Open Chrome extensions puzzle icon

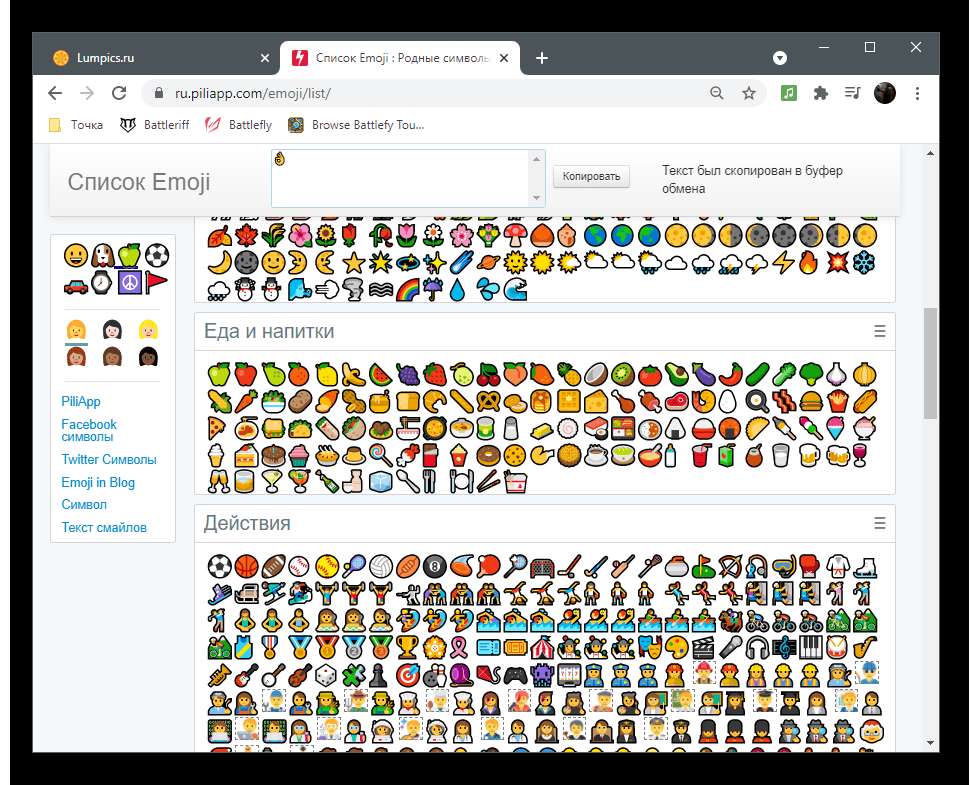coord(821,93)
